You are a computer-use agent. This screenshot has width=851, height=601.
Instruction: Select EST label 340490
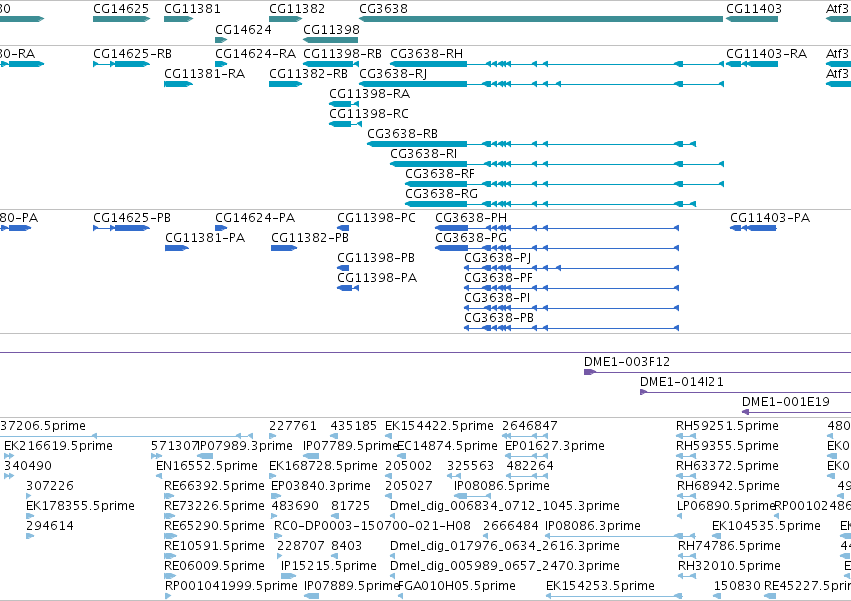[28, 466]
